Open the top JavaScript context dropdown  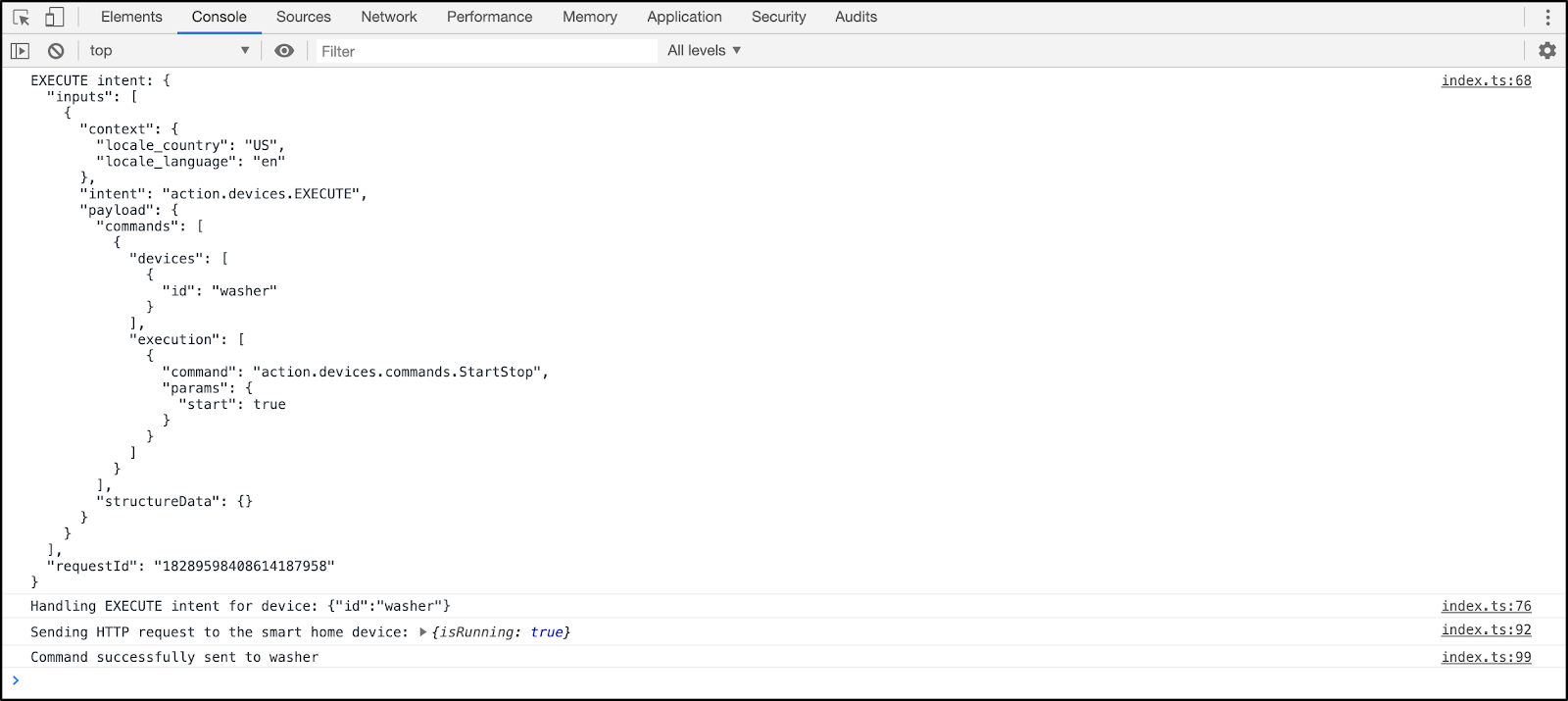point(169,51)
